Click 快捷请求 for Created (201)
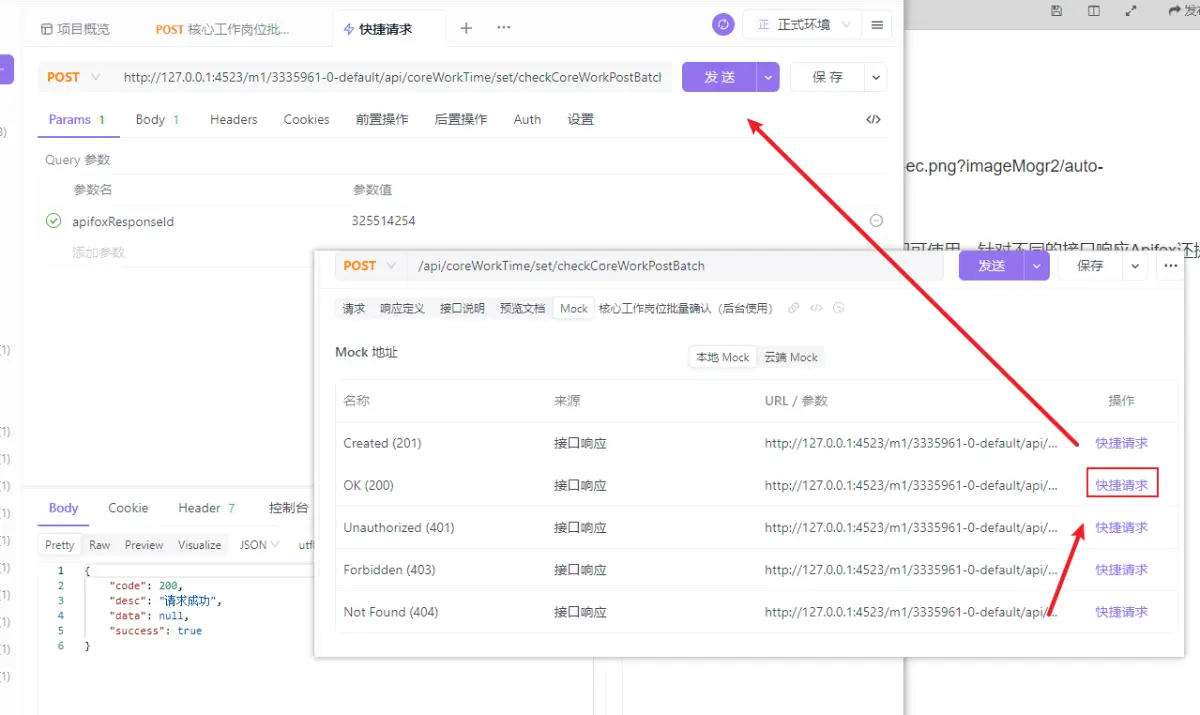The width and height of the screenshot is (1200, 715). click(x=1121, y=443)
